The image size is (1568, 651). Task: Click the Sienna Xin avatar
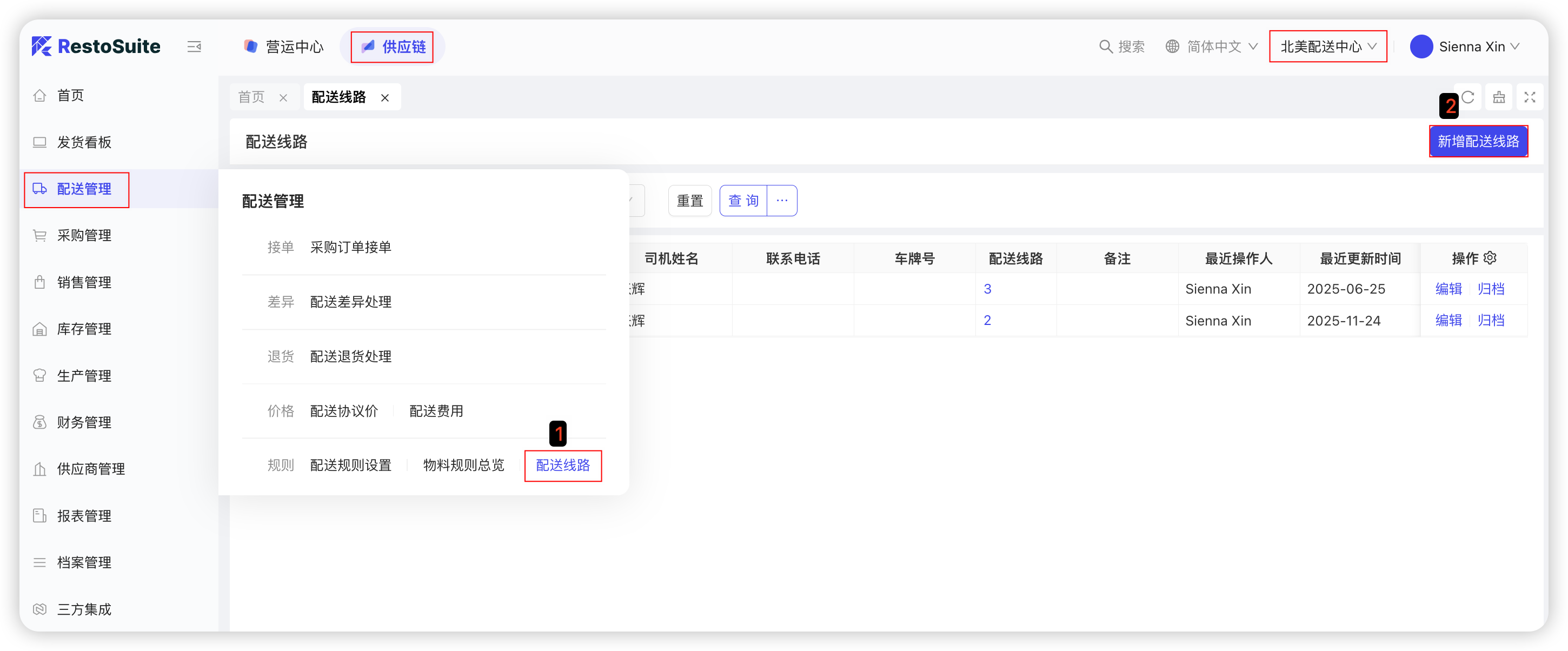pyautogui.click(x=1421, y=47)
